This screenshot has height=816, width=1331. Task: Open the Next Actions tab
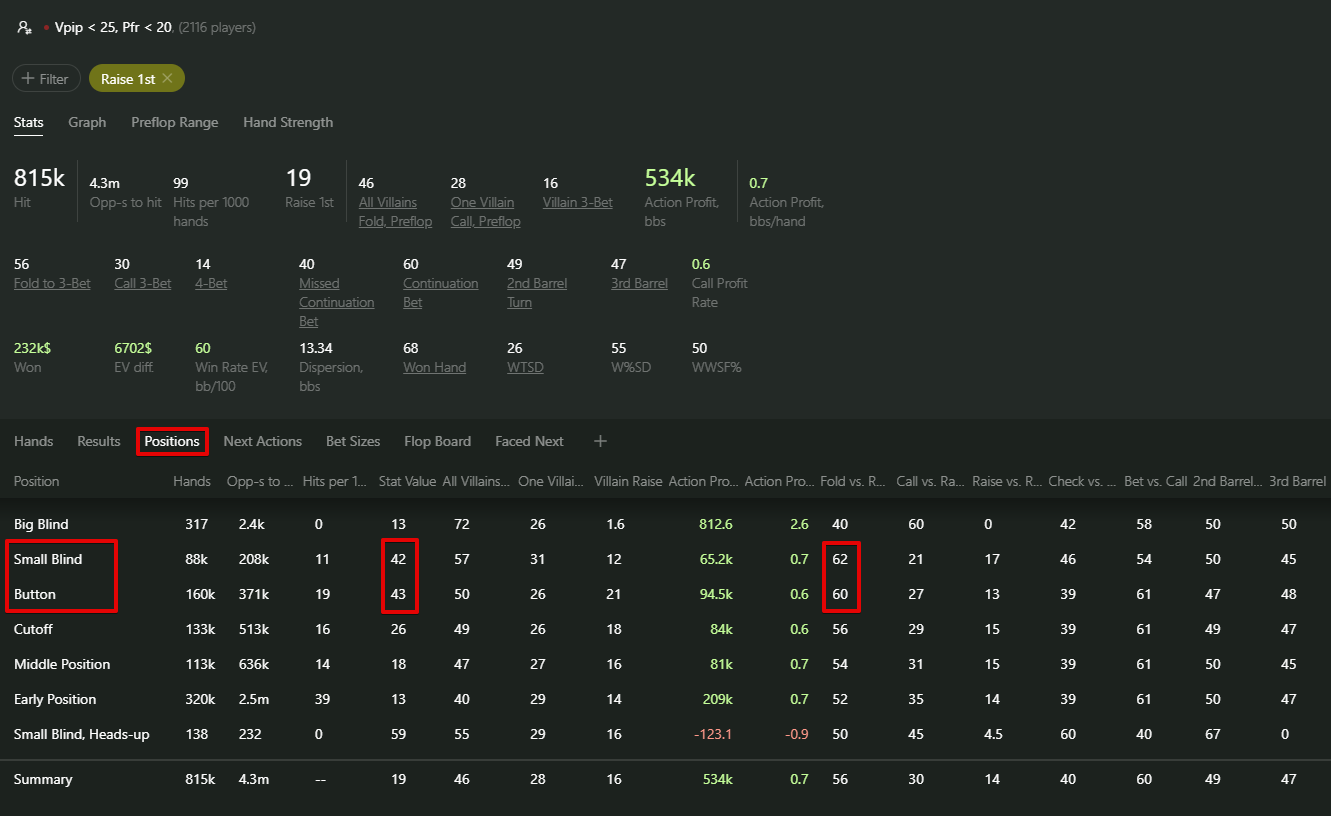tap(262, 441)
